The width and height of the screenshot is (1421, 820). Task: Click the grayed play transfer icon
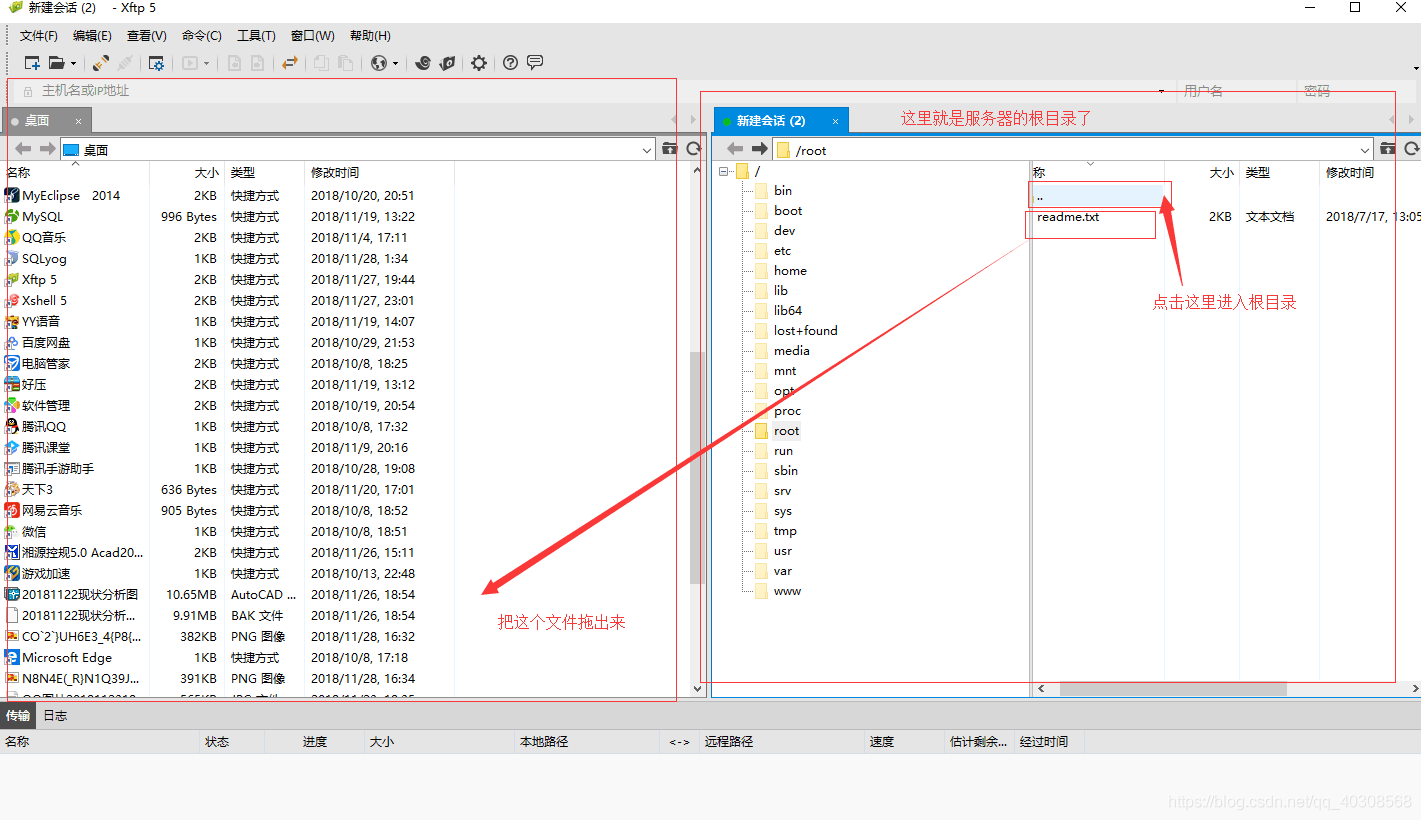click(x=190, y=63)
